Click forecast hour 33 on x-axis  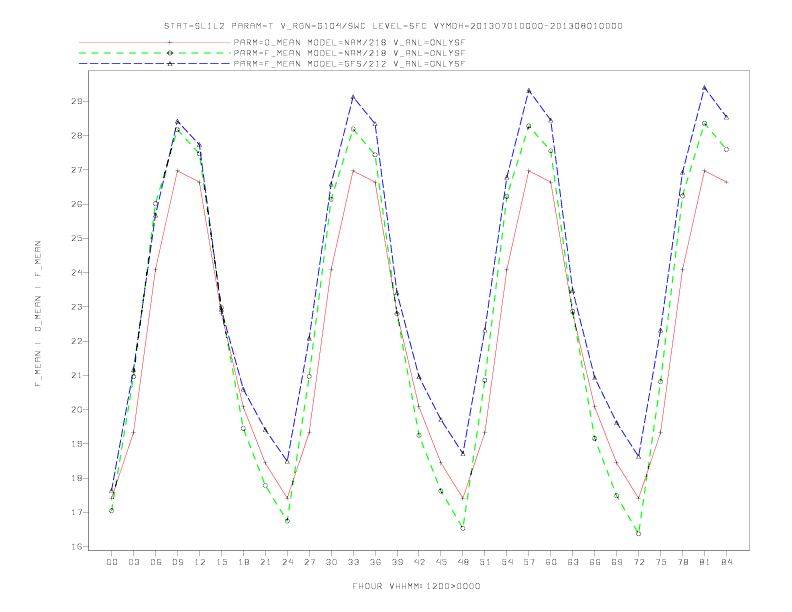(353, 562)
